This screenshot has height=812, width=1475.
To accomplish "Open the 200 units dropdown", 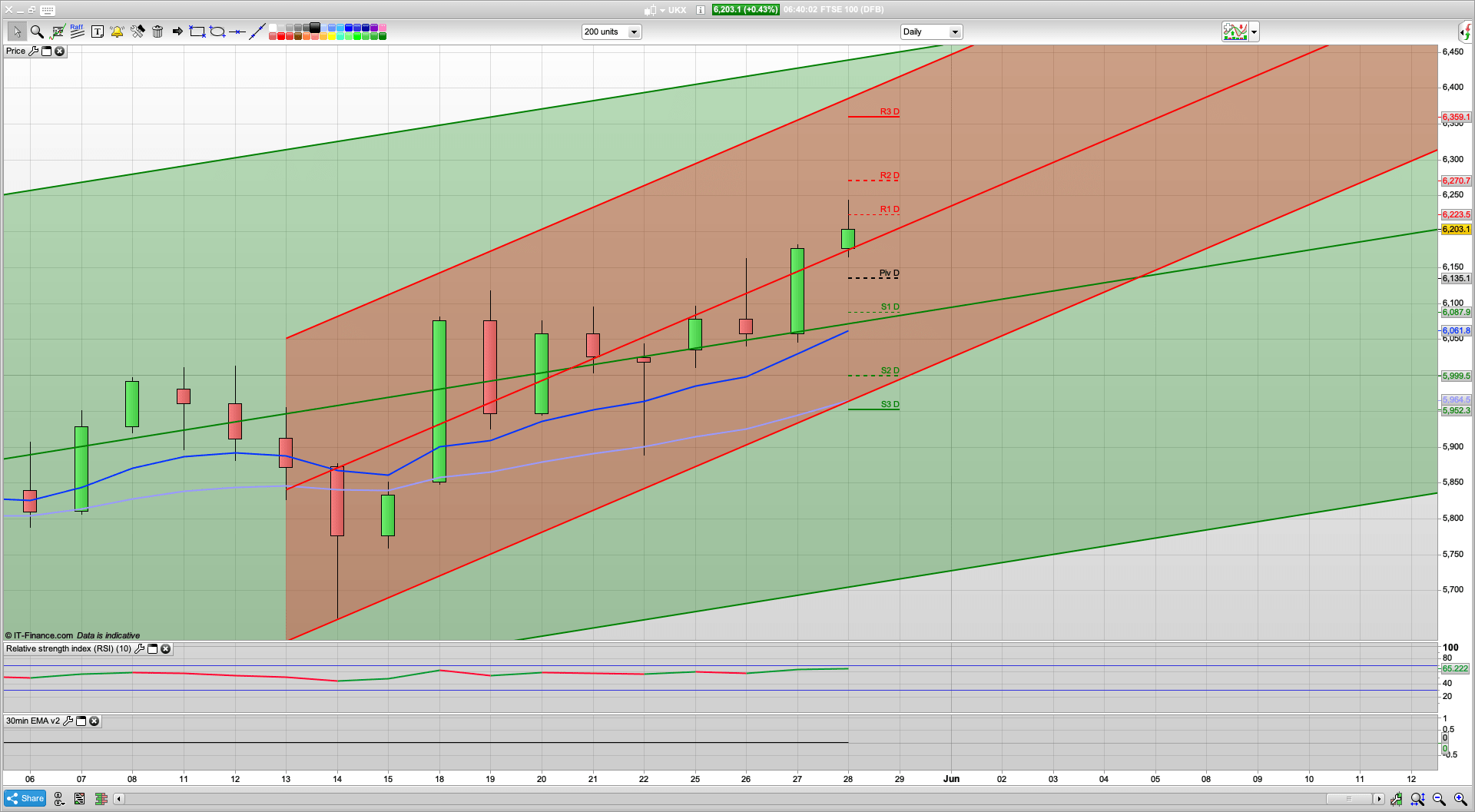I will [x=634, y=31].
